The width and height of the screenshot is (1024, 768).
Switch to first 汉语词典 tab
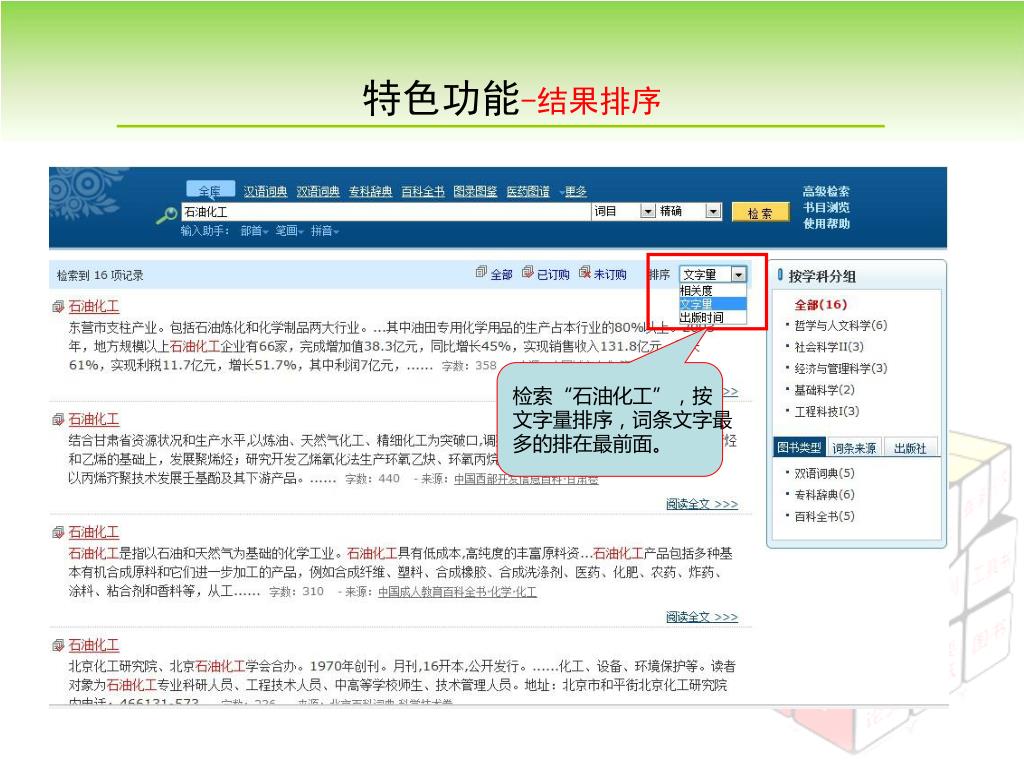click(265, 191)
